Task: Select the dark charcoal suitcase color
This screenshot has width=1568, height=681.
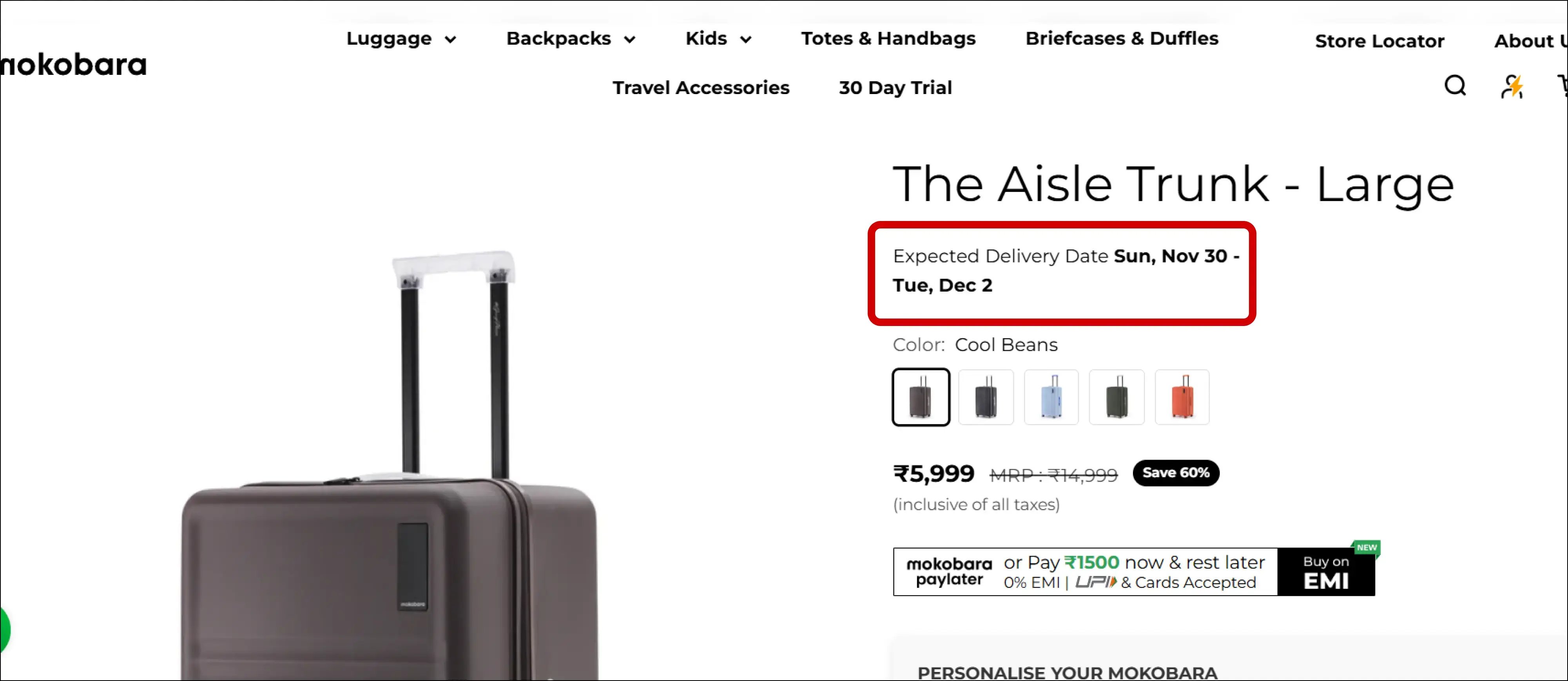Action: [986, 397]
